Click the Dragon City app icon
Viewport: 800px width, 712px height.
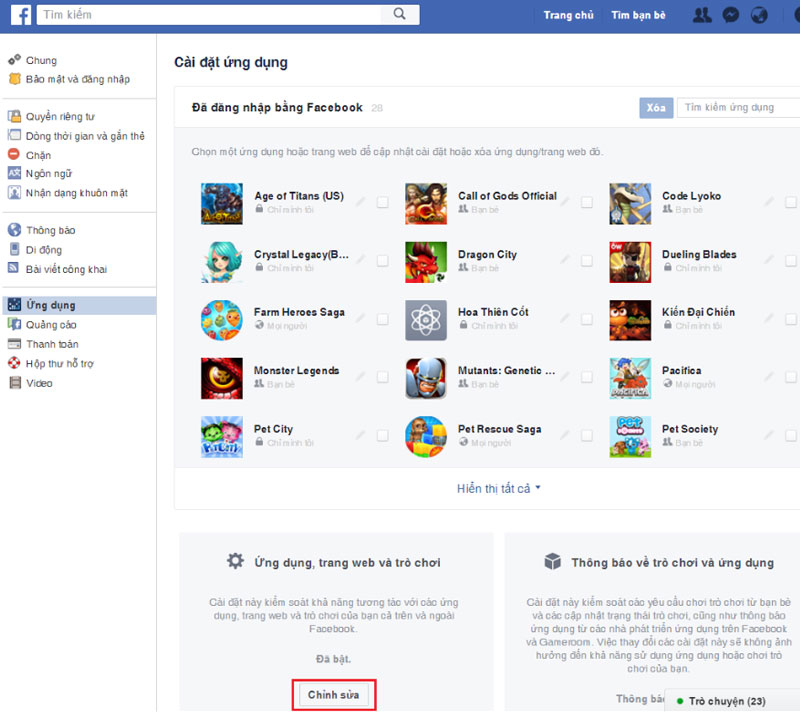(426, 262)
